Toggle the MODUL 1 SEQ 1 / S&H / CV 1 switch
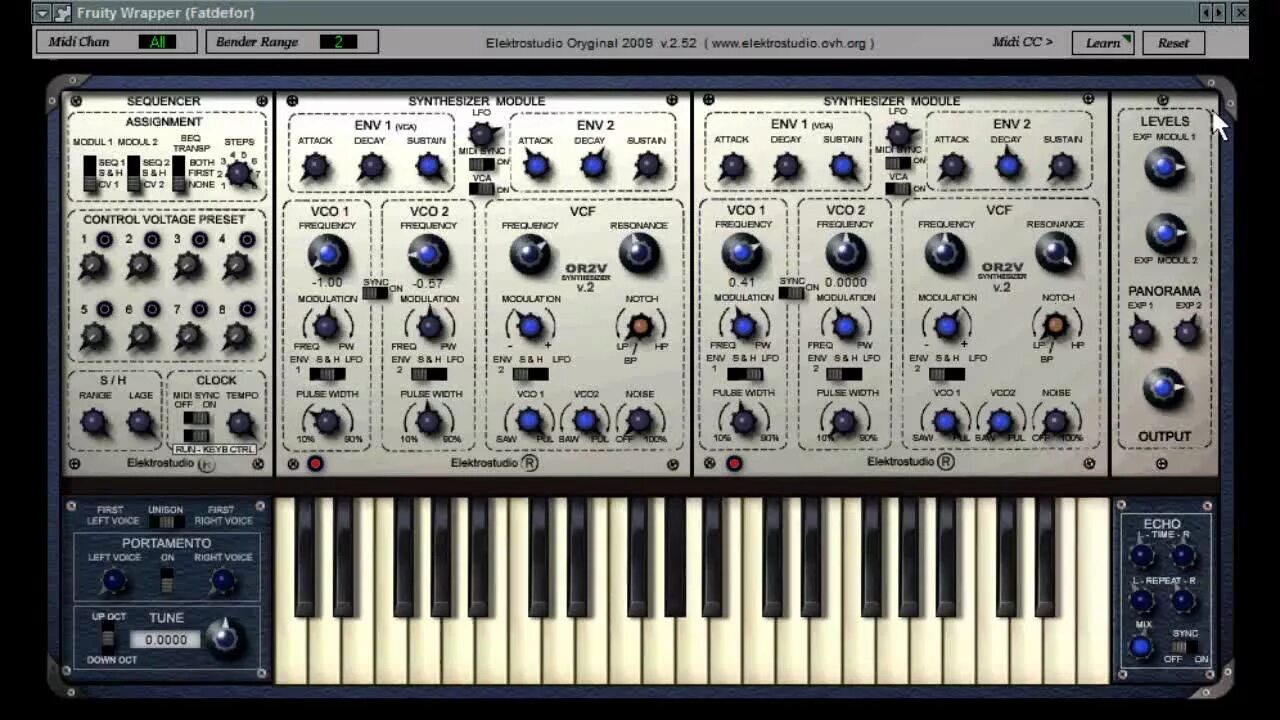The width and height of the screenshot is (1280, 720). pos(90,172)
